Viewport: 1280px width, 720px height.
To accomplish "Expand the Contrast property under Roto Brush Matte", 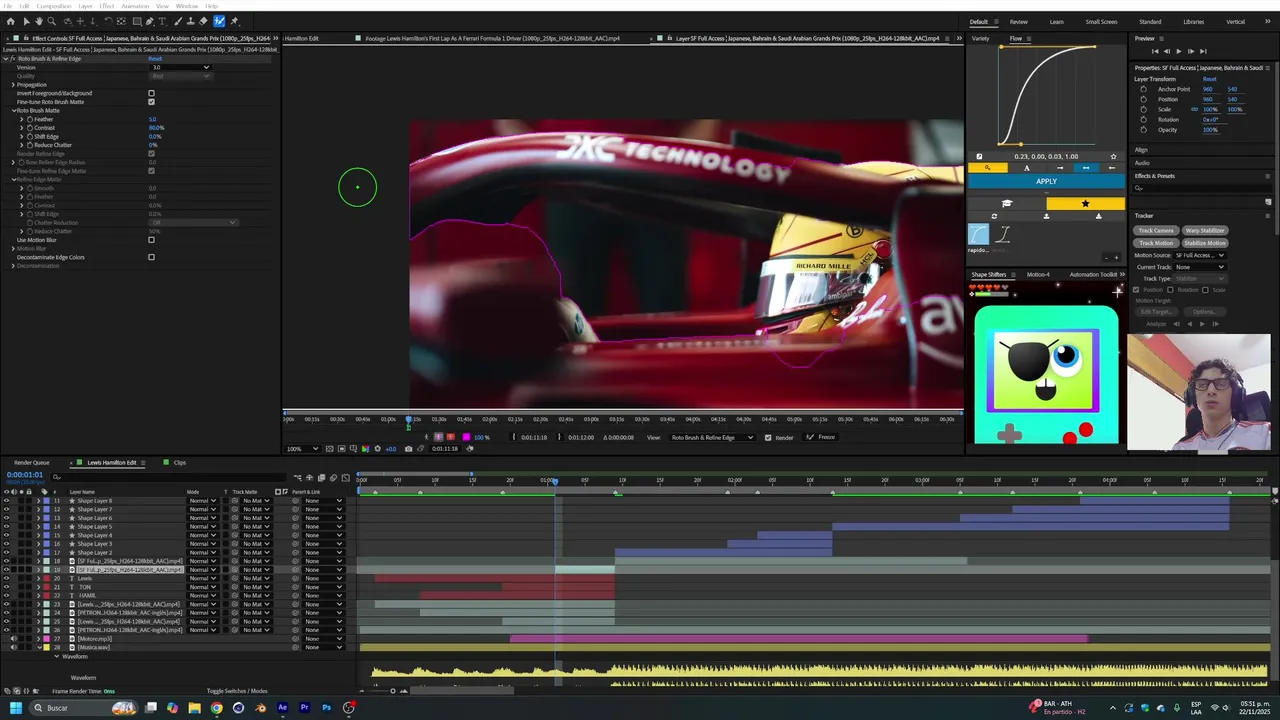I will [21, 128].
